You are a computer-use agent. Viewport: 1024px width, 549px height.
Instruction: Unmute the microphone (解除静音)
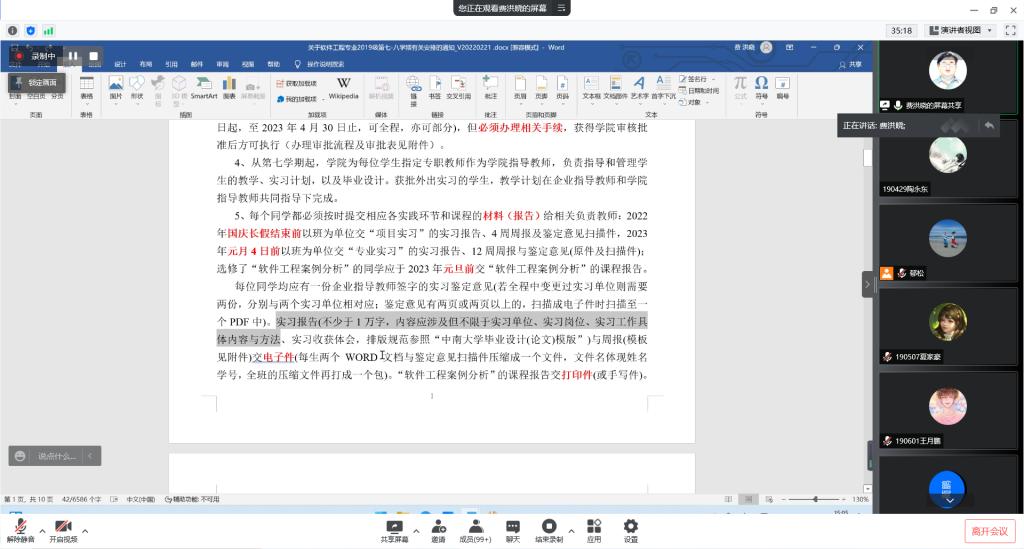tap(20, 529)
